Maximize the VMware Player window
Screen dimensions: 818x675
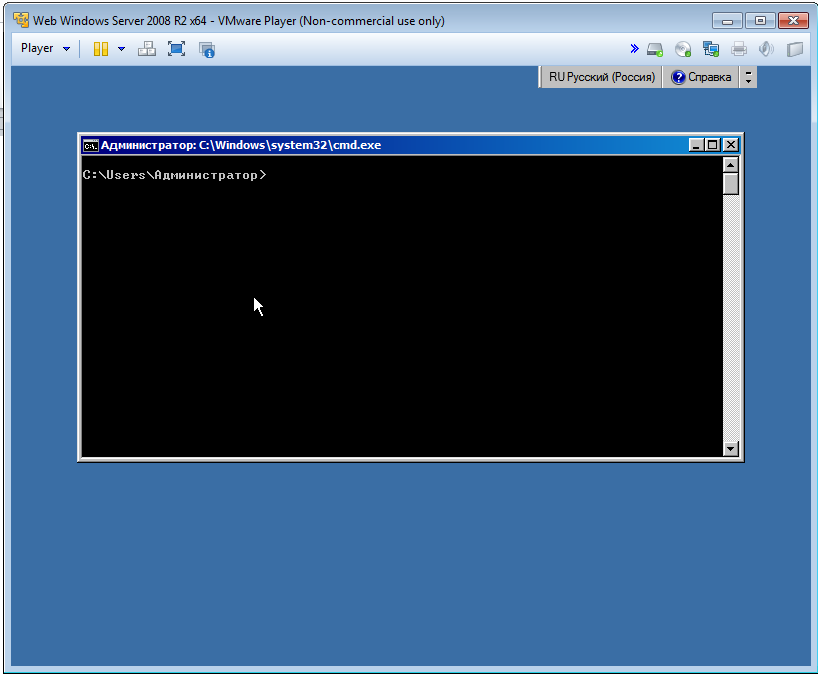click(760, 21)
